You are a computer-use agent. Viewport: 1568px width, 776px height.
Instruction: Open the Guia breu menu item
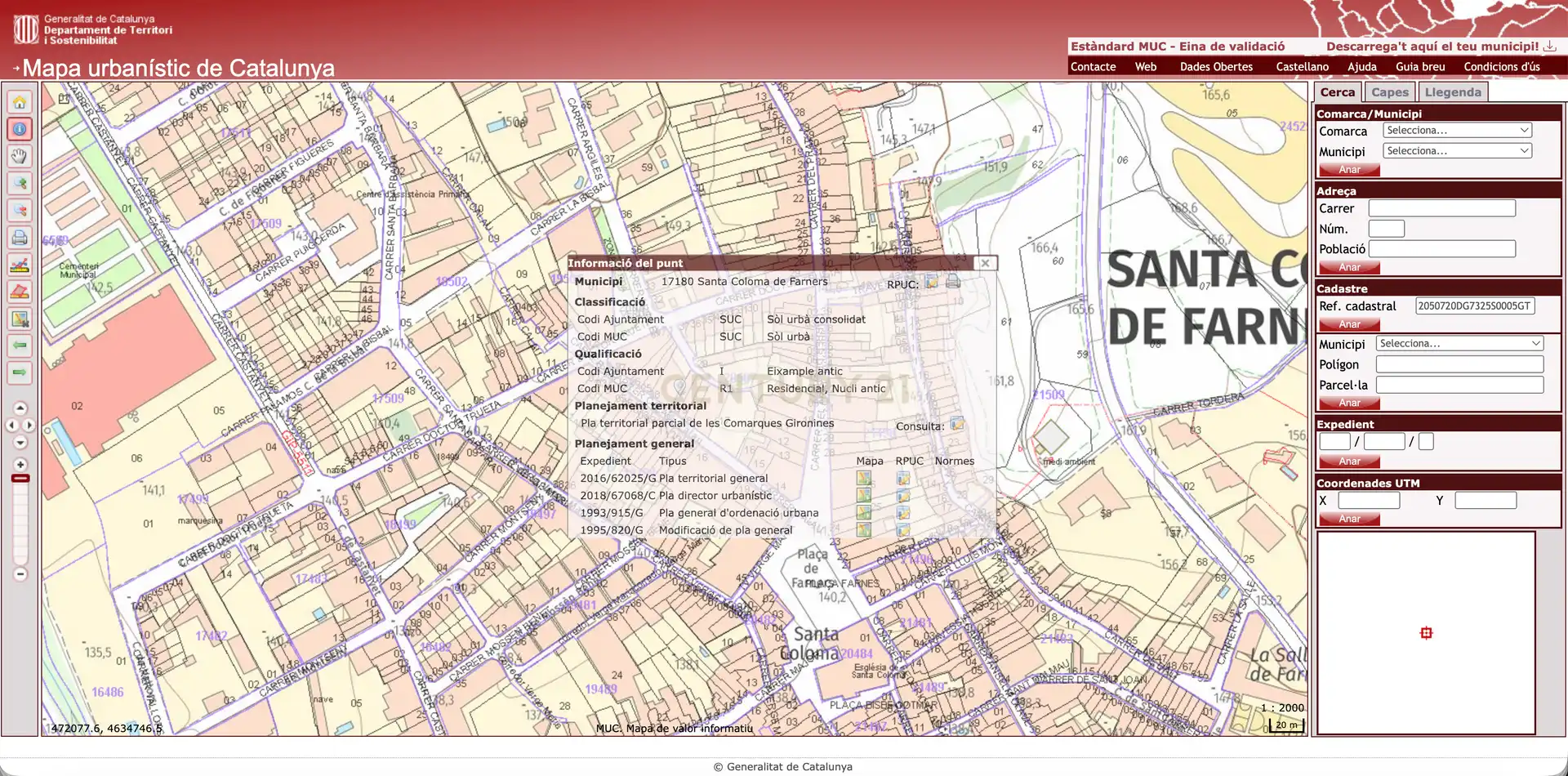coord(1420,67)
